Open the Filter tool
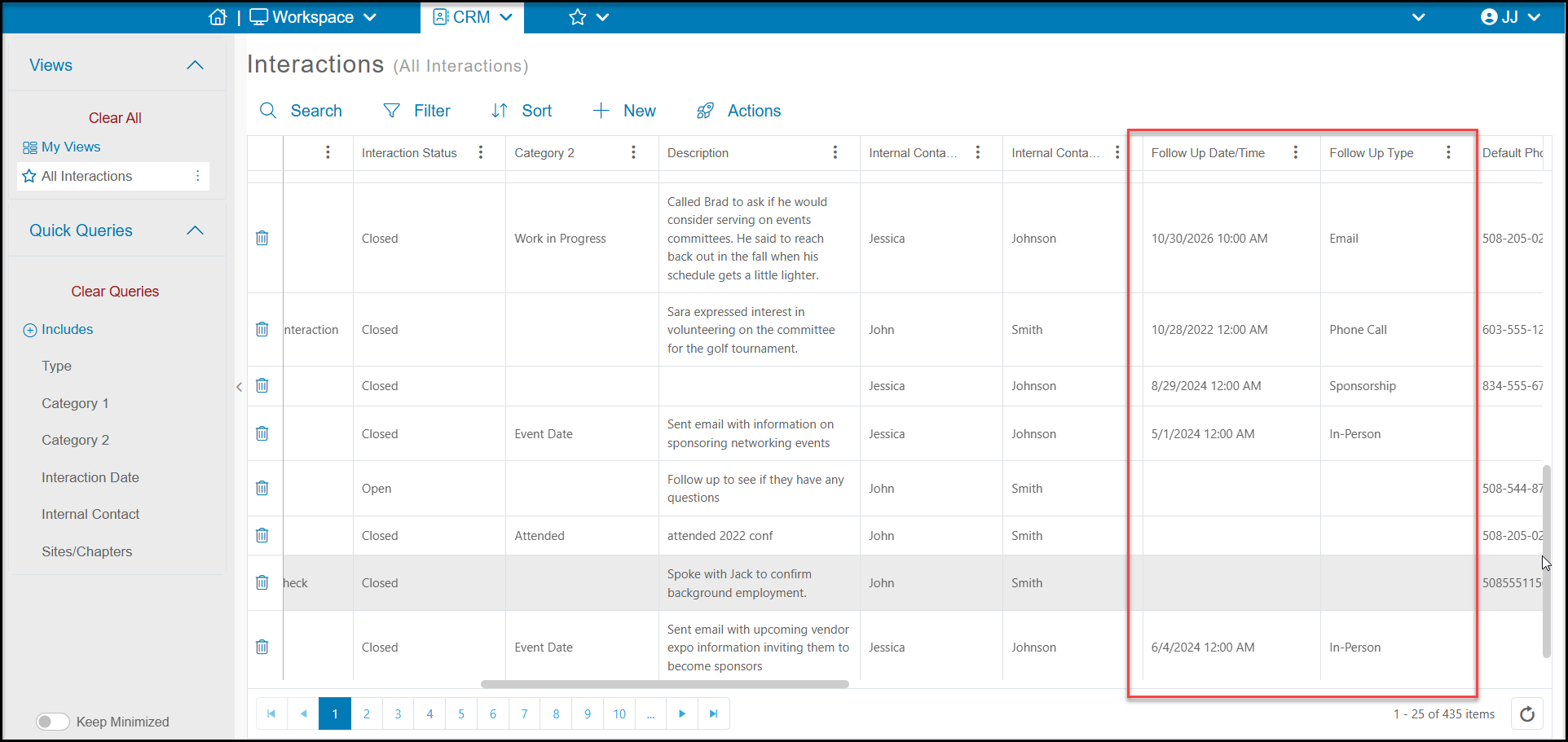Screen dimensions: 1568x742 pyautogui.click(x=416, y=111)
